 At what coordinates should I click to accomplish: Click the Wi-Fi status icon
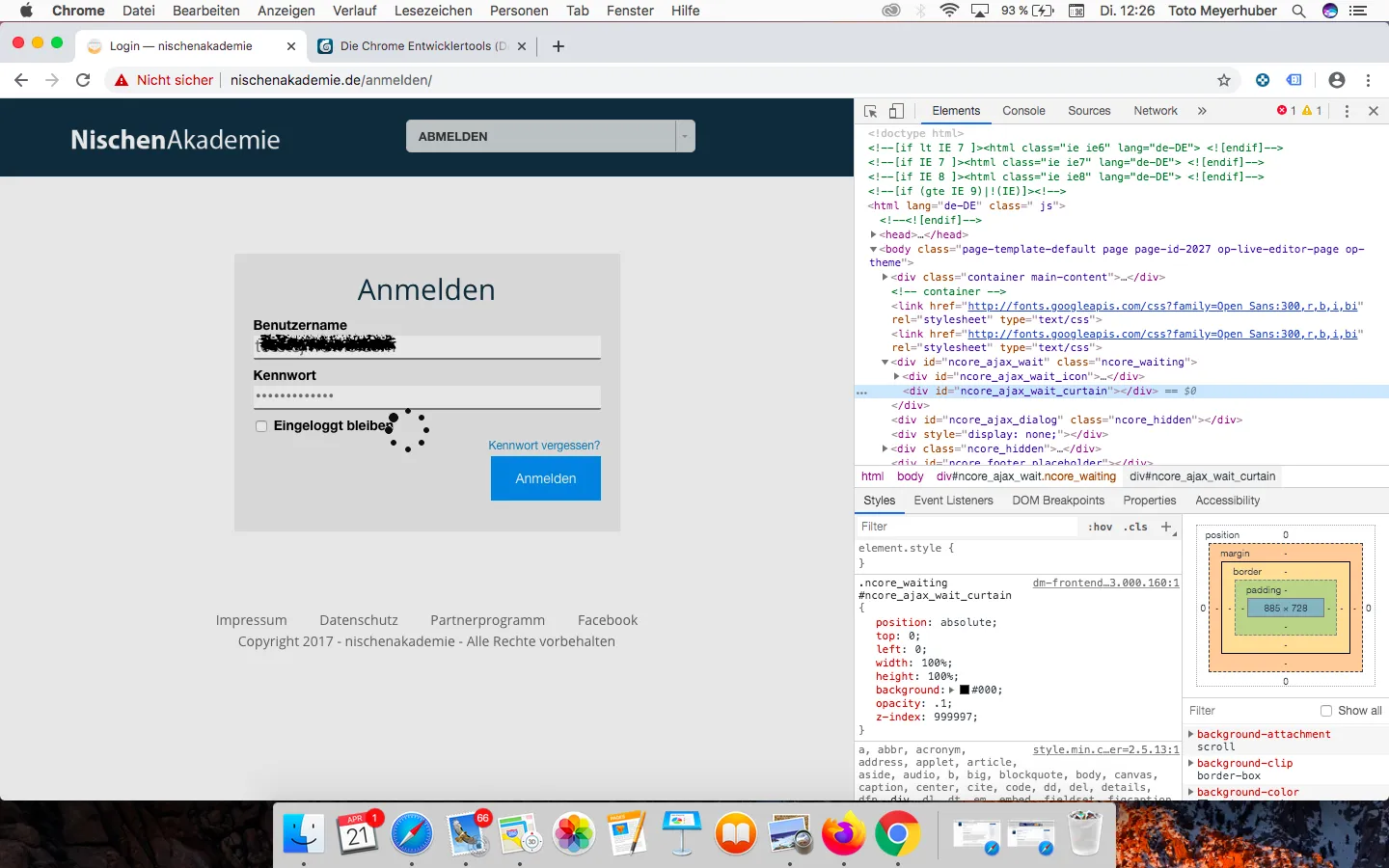click(949, 11)
